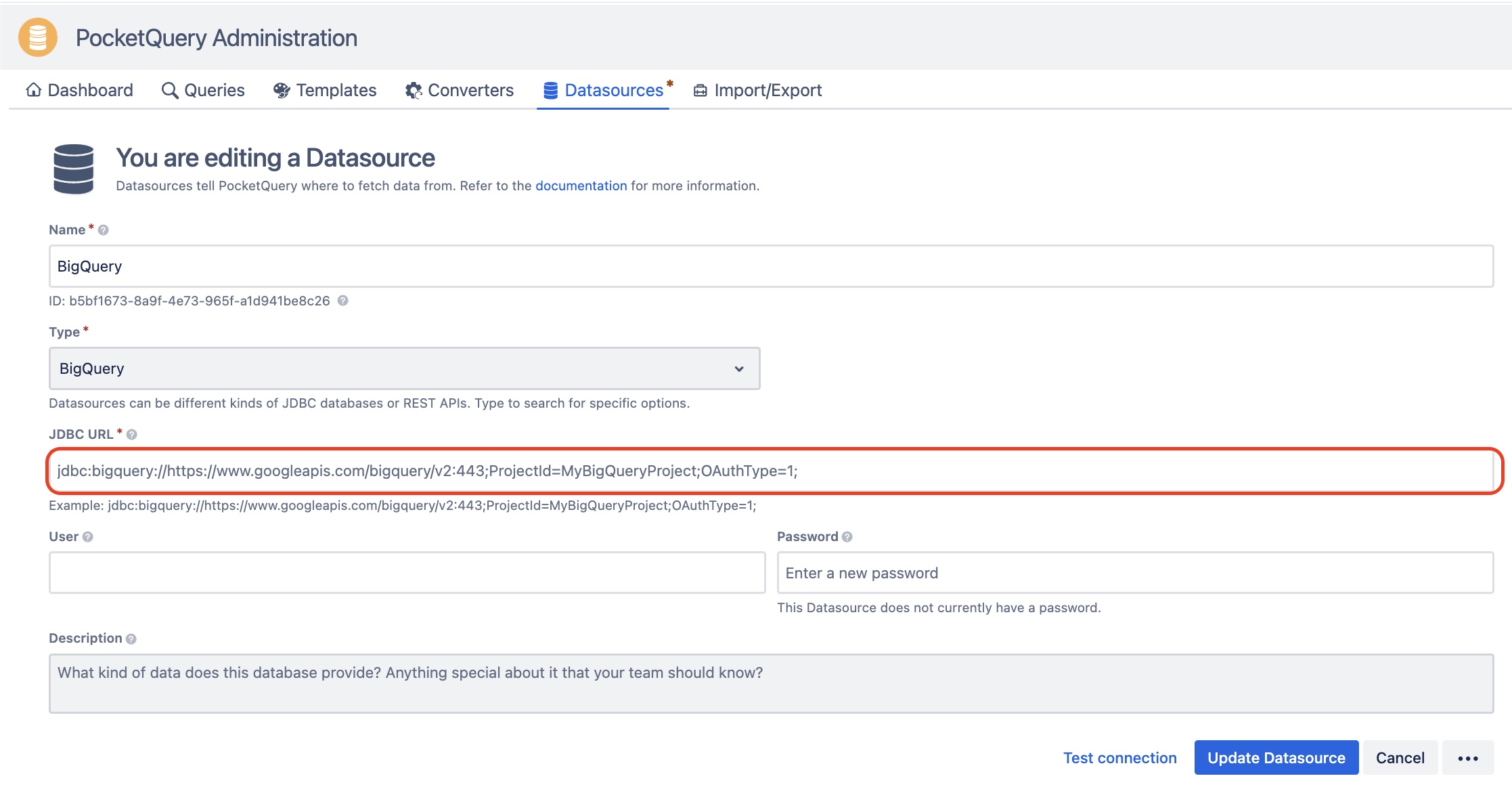Click the PocketQuery orange database logo
The image size is (1512, 791).
click(x=38, y=37)
